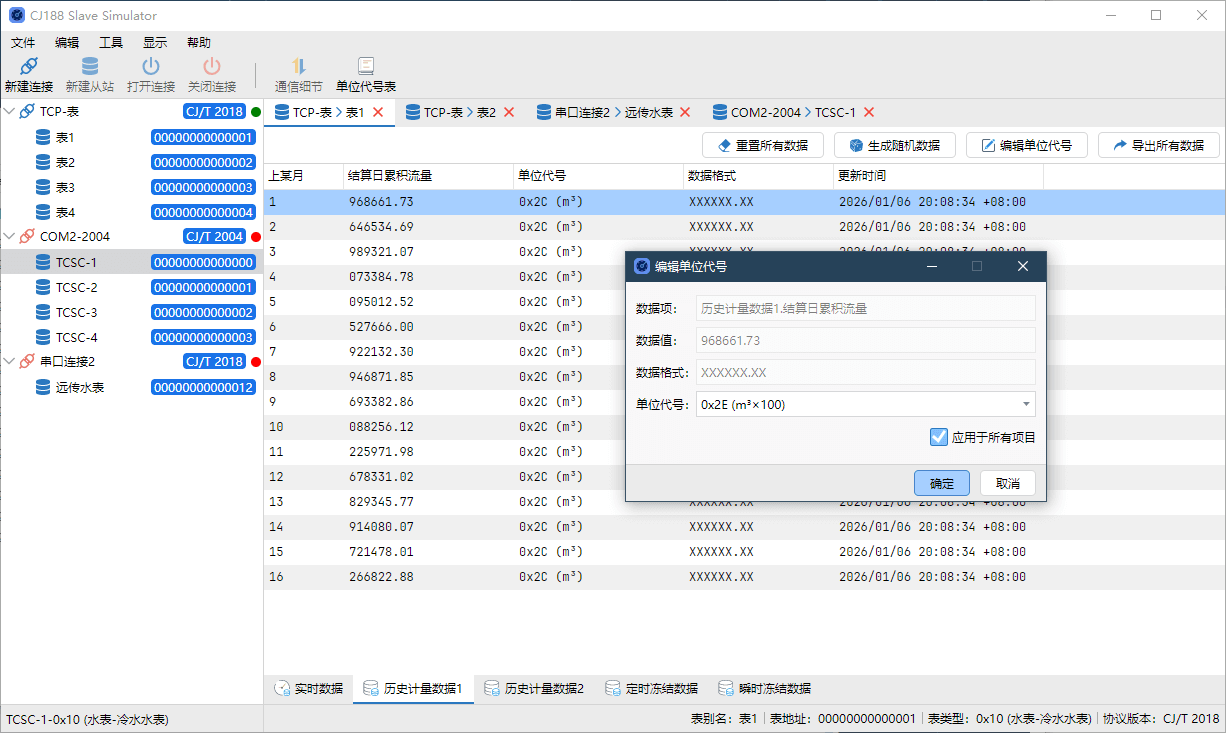Collapse the COM2-2004 tree node
Screen dimensions: 1226x733
(x=10, y=237)
